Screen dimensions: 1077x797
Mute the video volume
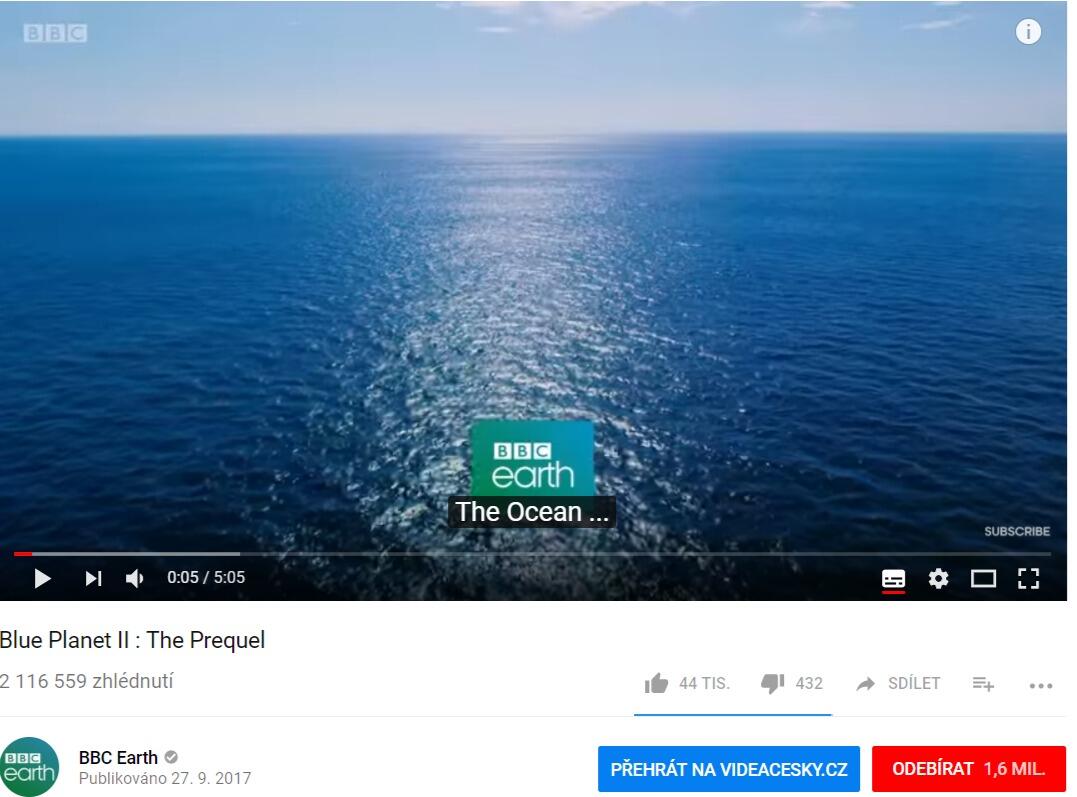135,579
